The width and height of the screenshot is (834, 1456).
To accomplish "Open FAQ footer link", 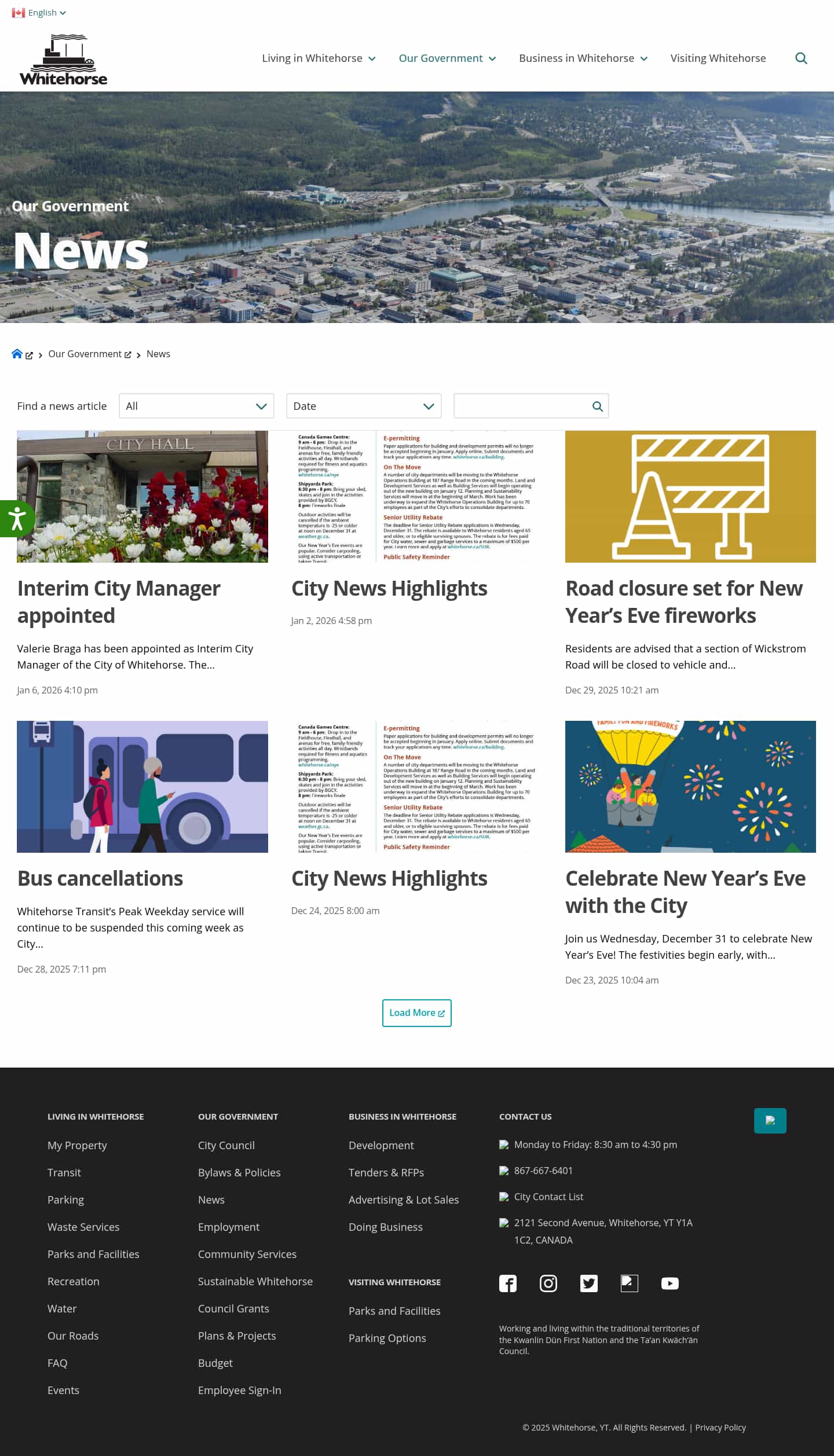I will point(57,1363).
